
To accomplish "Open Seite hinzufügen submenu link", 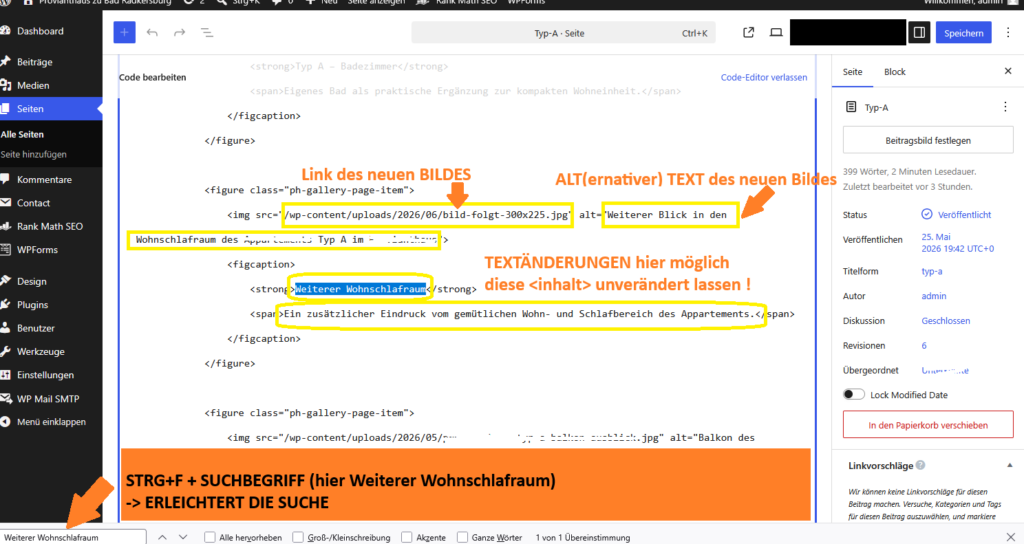I will point(33,155).
